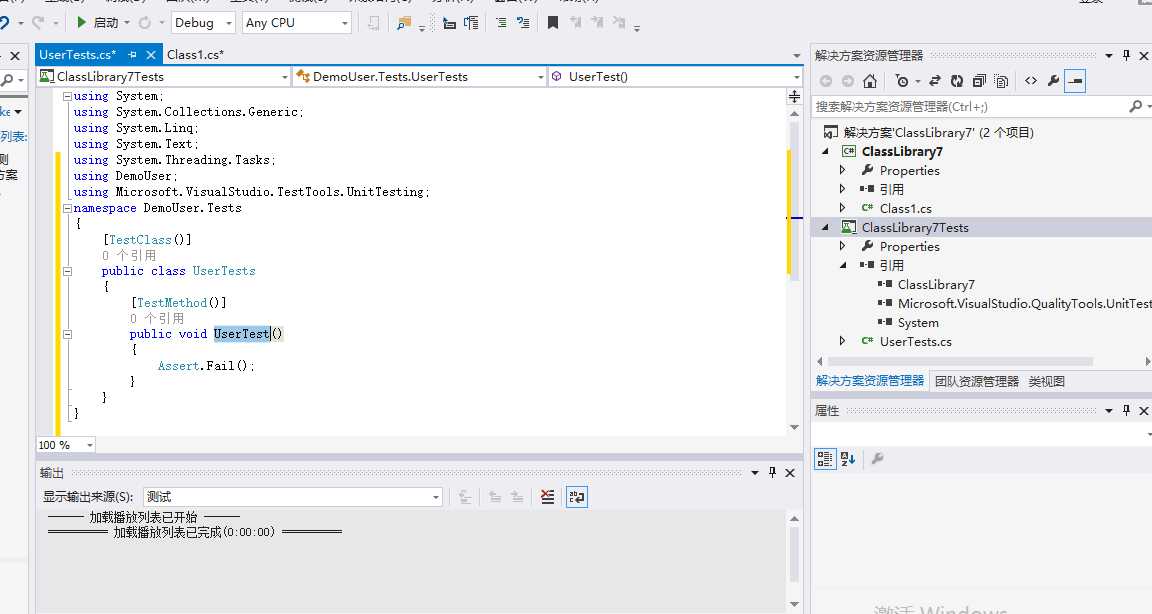The height and width of the screenshot is (614, 1152).
Task: Click the Solution Explorer horizontal scrollbar
Action: 960,361
